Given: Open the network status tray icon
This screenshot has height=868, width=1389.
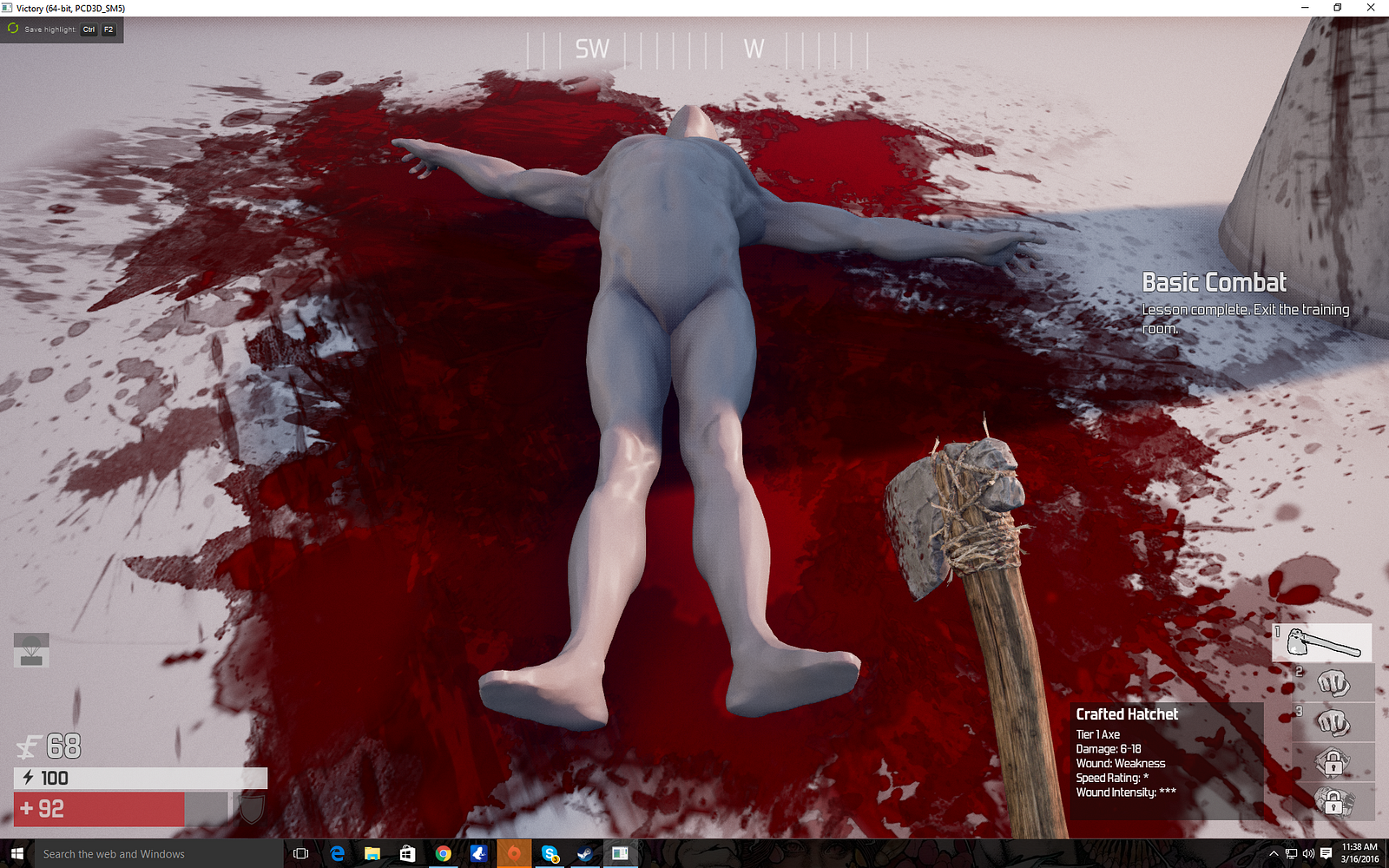Looking at the screenshot, I should pos(1291,853).
